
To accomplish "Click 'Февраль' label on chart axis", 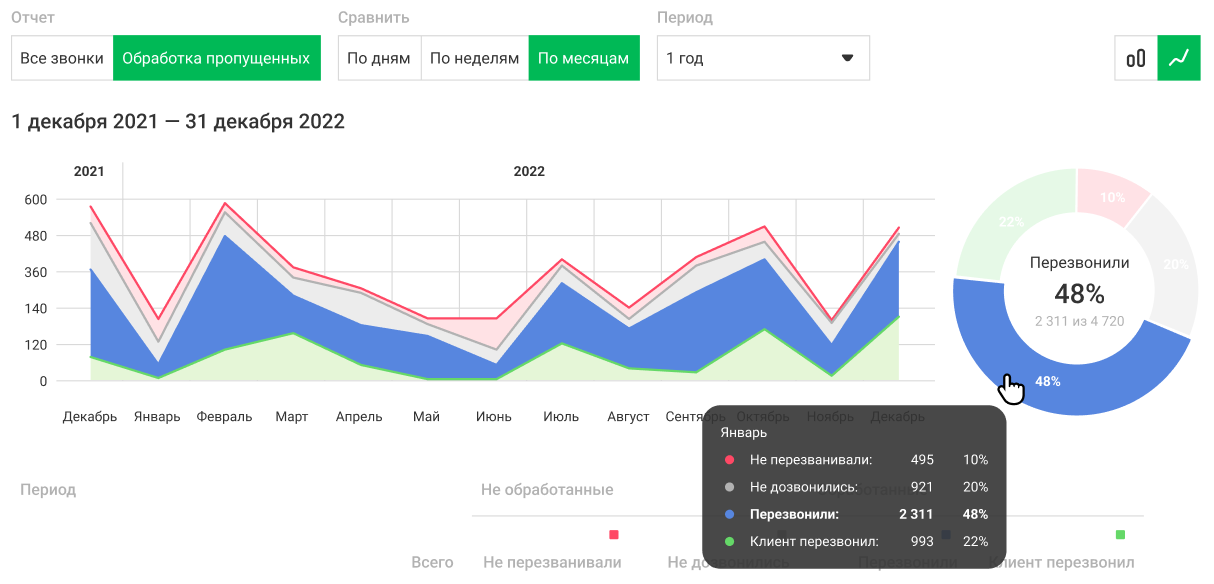I will pos(224,417).
